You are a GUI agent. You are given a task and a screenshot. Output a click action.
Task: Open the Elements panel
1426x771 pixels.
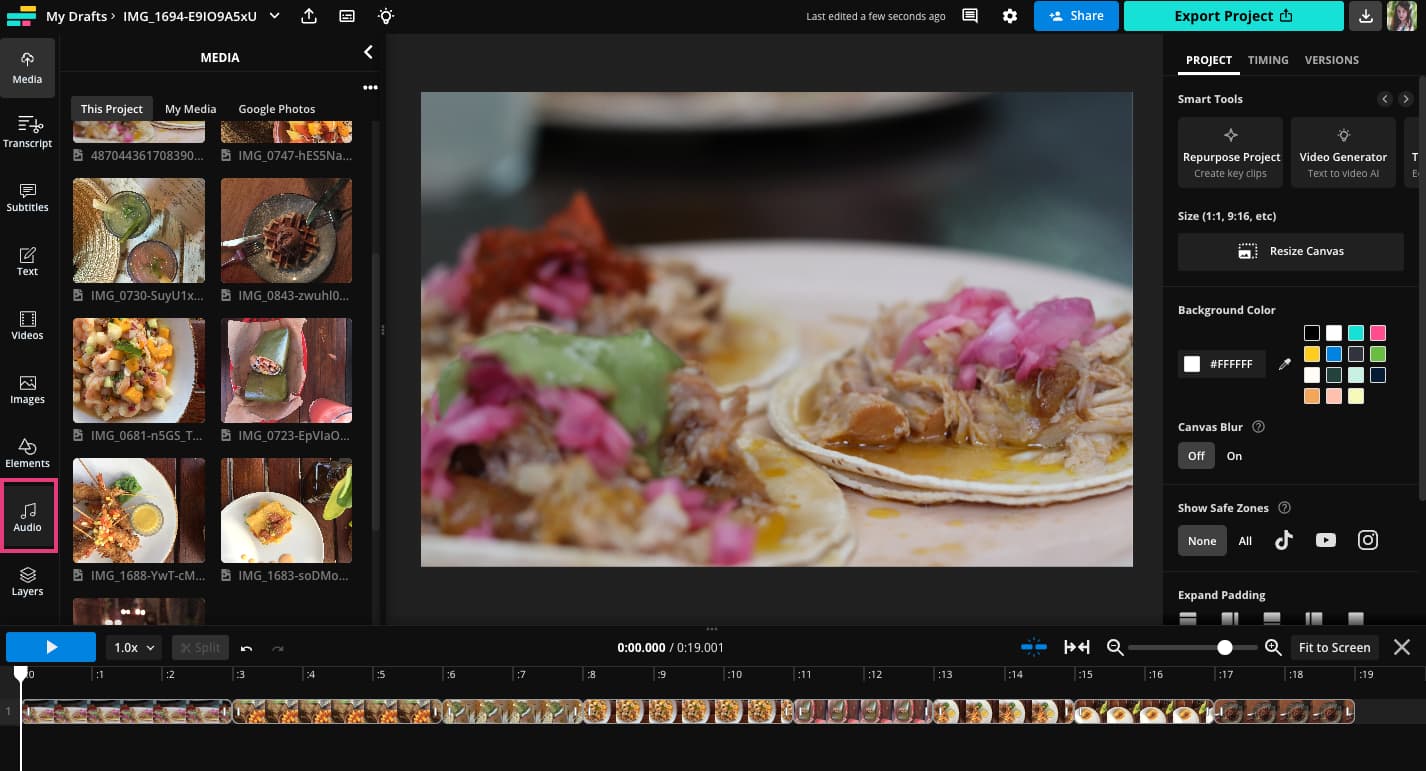(x=27, y=452)
